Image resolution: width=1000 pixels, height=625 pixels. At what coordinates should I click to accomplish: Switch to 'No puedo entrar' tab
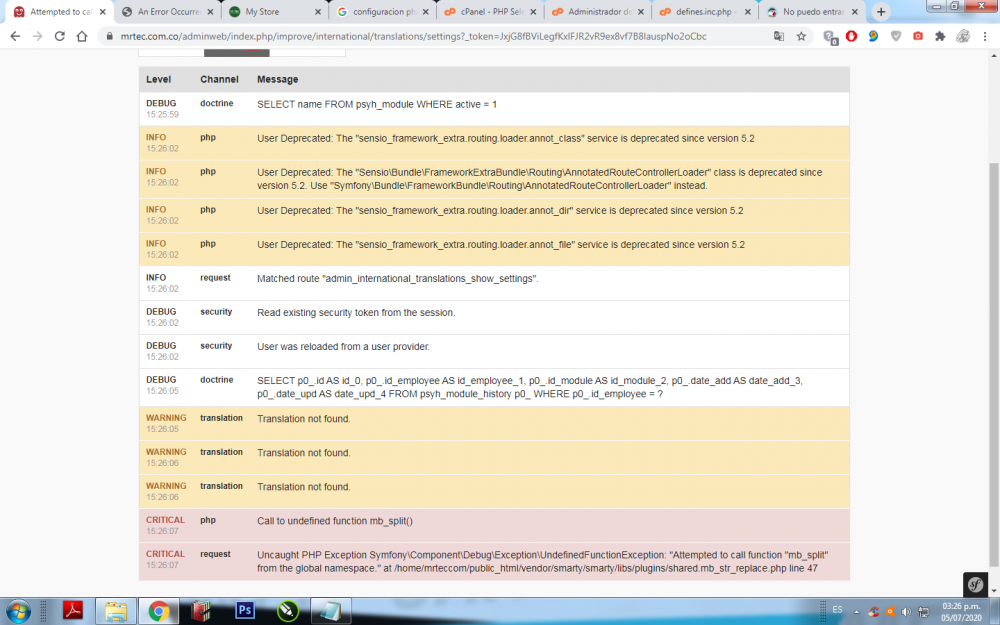814,11
